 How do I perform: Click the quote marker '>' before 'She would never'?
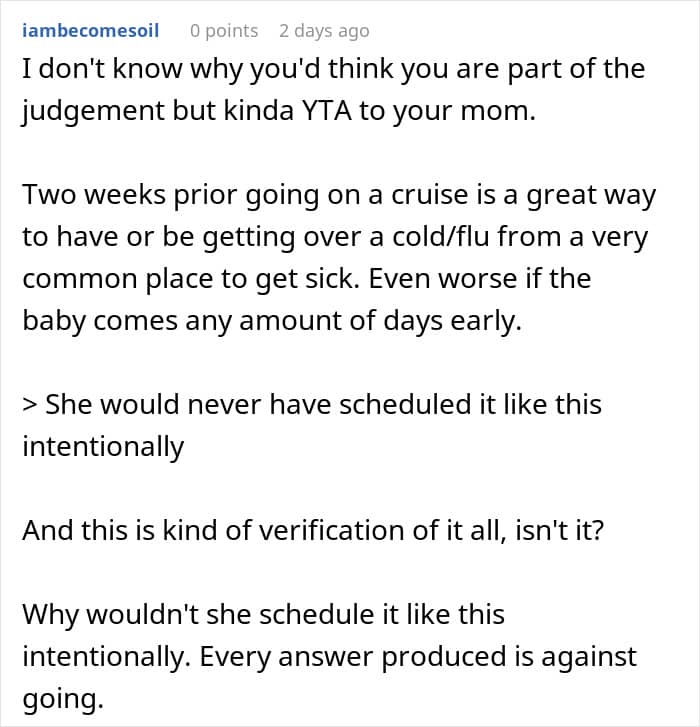[x=29, y=405]
